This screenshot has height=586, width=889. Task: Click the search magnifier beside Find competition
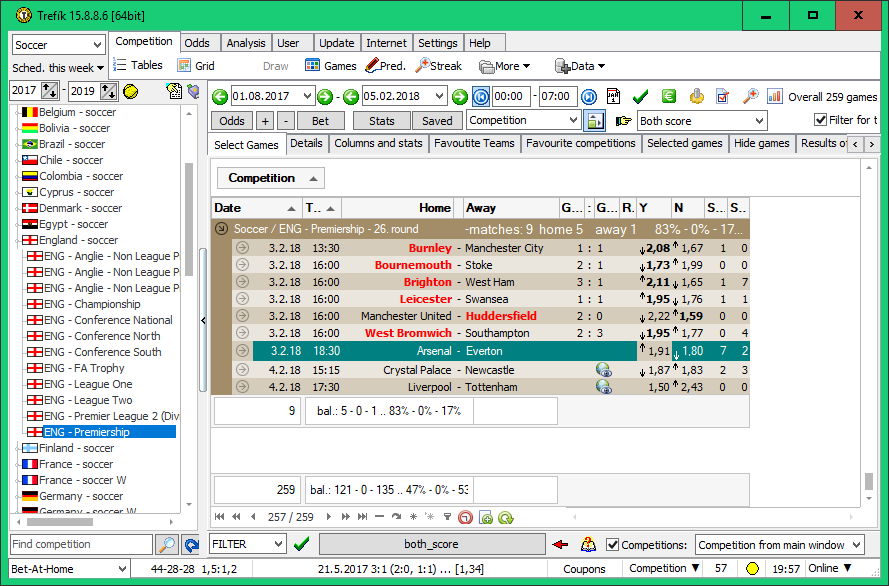point(167,545)
